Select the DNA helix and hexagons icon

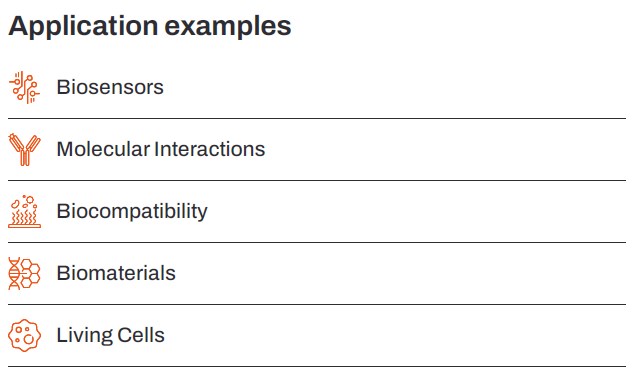click(x=24, y=273)
